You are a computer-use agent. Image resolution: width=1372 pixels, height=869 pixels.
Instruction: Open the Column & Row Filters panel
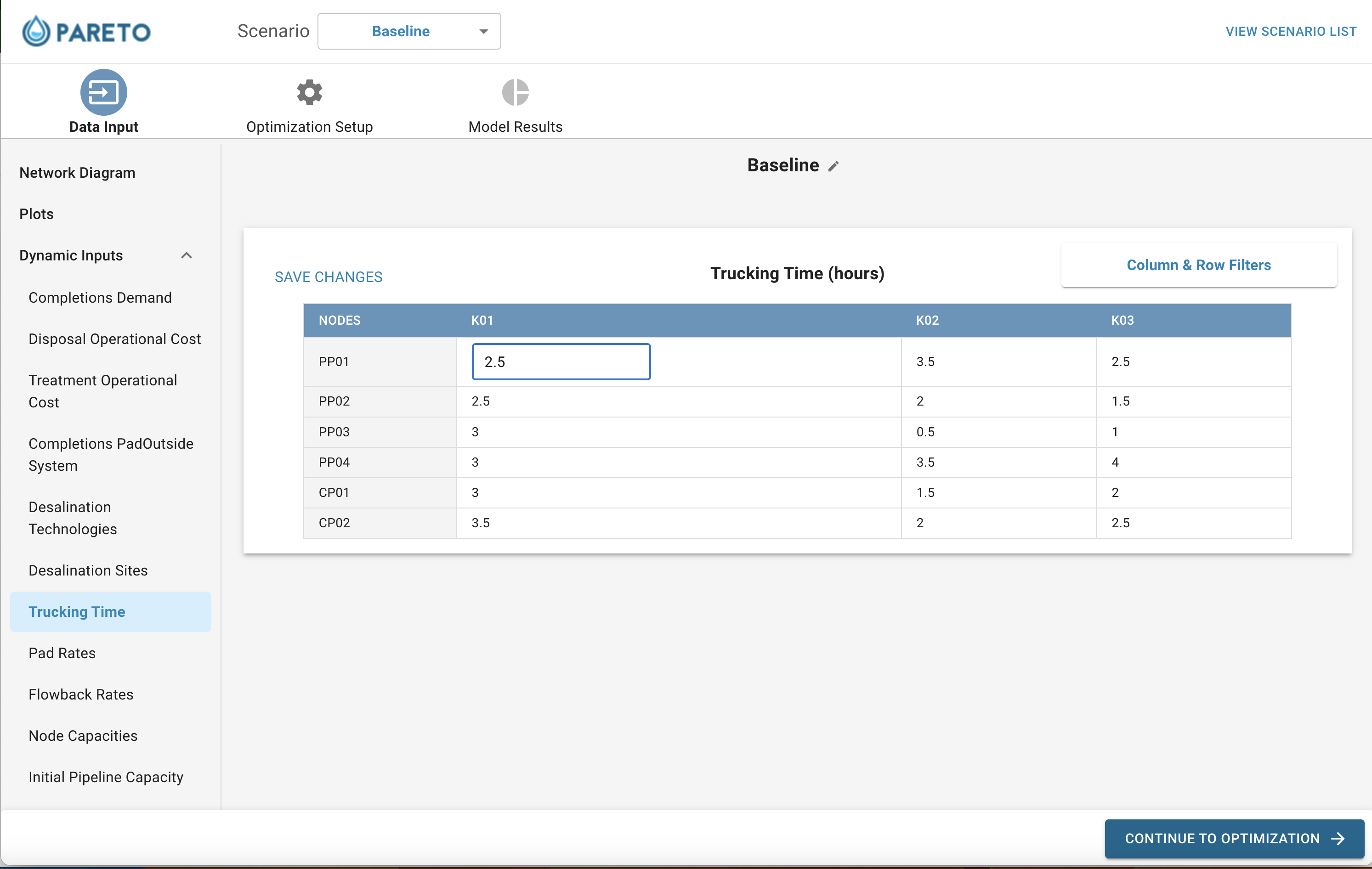pos(1198,265)
